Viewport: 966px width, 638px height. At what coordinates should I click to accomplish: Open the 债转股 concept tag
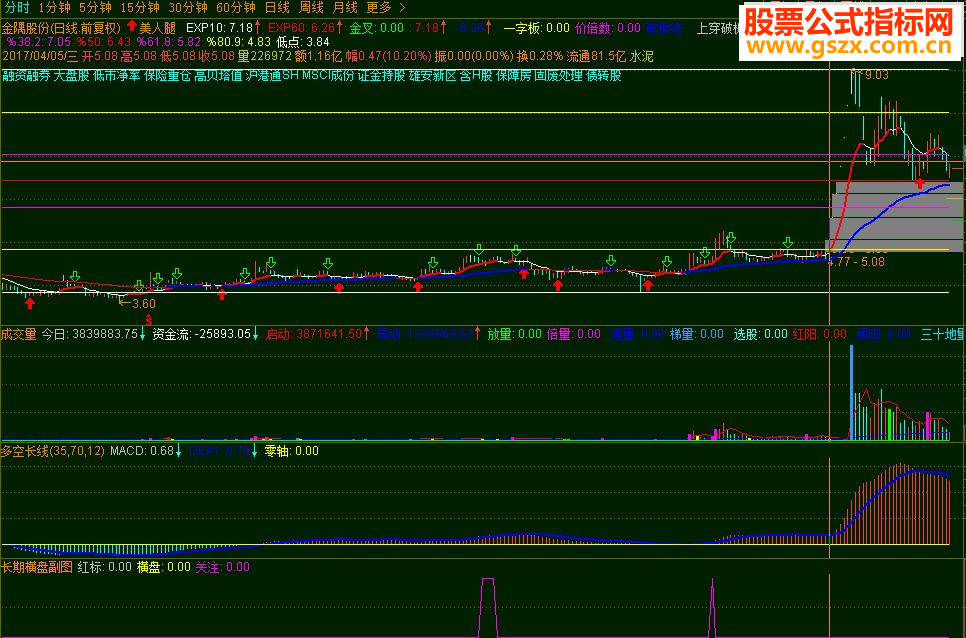pos(604,76)
